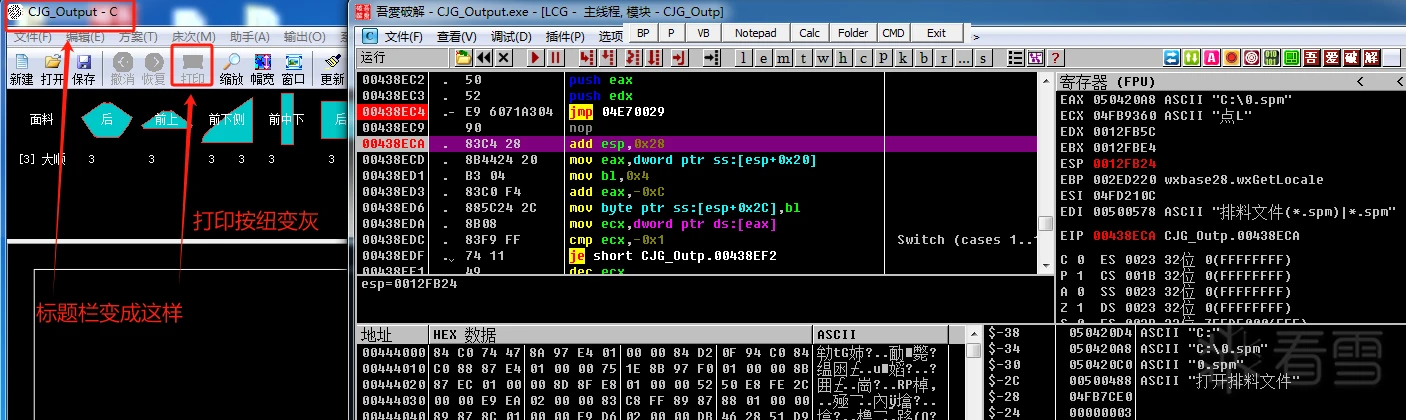Open the call stack with the k button

coord(902,57)
